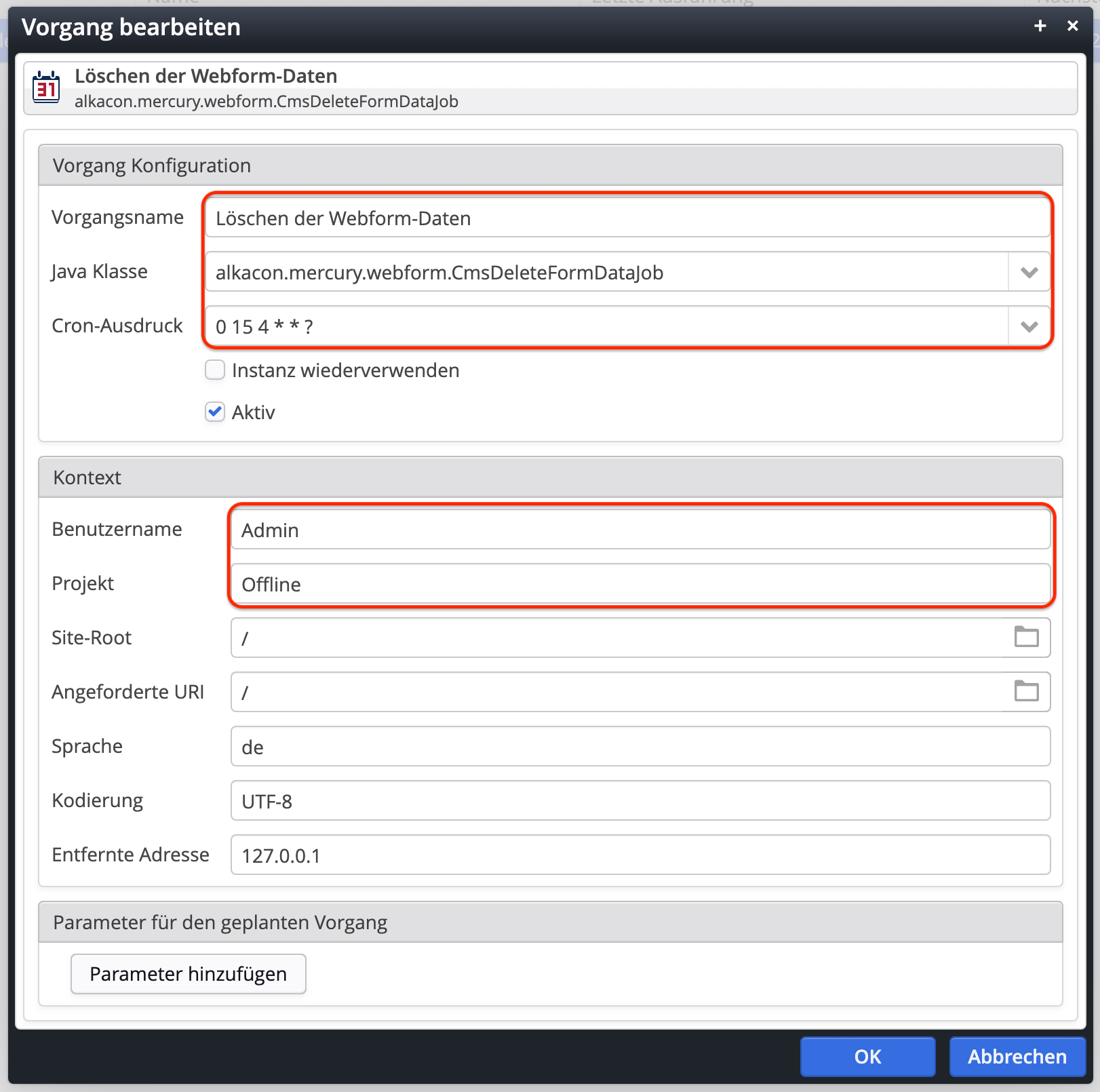
Task: Click the Kodierung field with UTF-8
Action: click(640, 801)
